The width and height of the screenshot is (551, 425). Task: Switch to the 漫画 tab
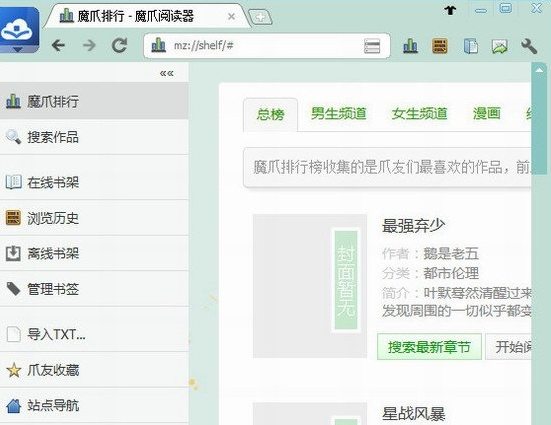click(487, 114)
